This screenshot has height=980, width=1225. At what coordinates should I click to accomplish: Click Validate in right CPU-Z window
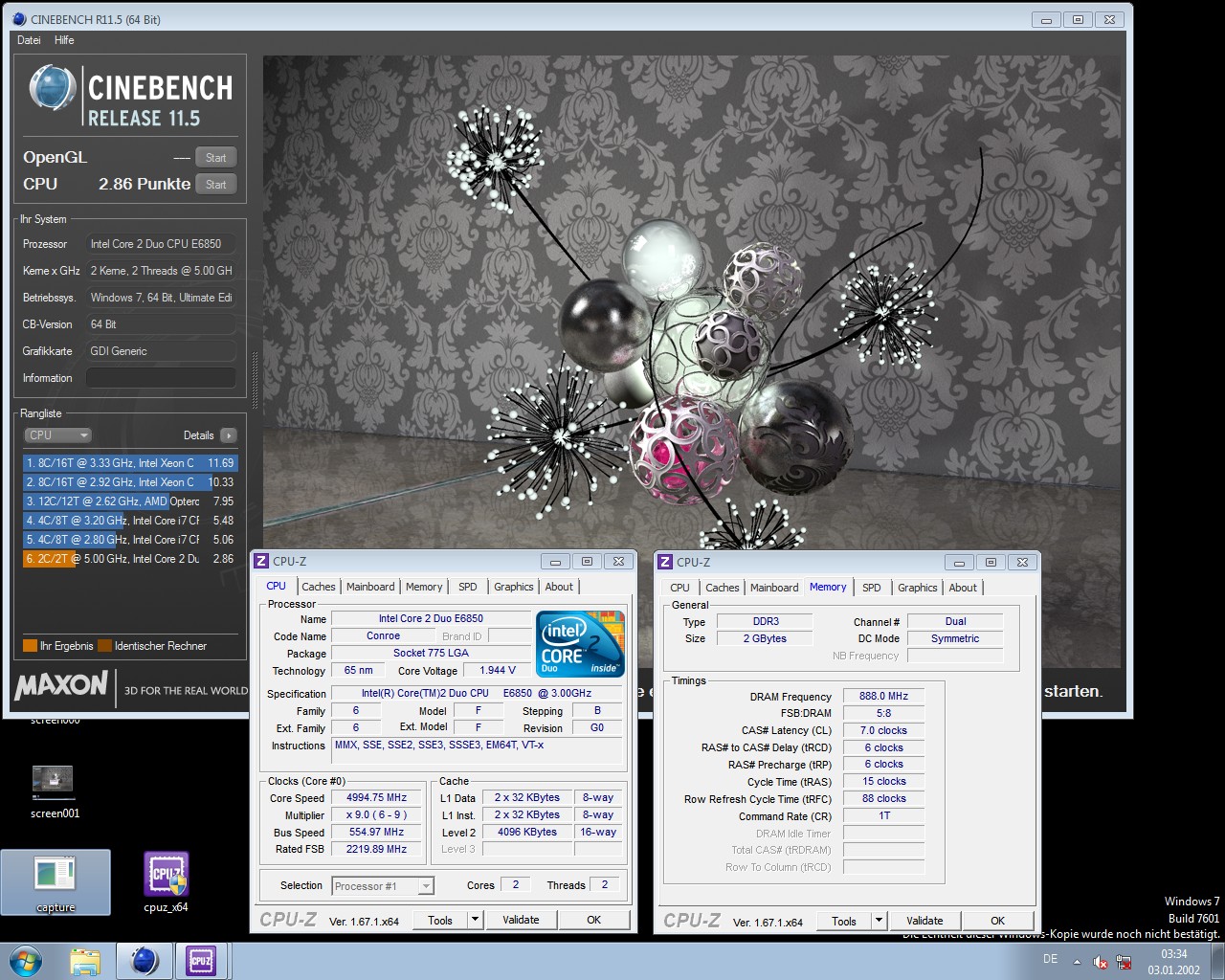924,921
